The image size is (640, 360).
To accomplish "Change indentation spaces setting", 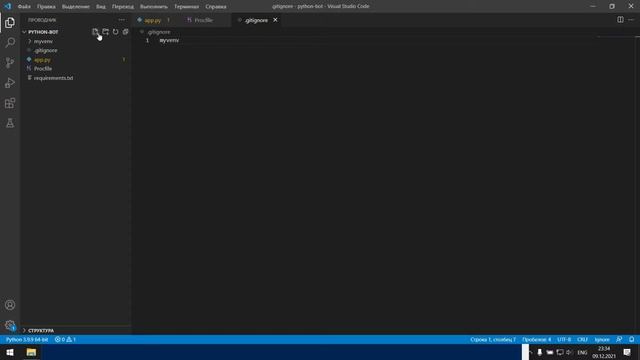I will 536,339.
